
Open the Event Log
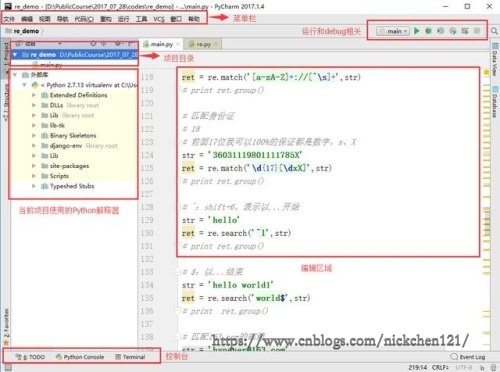click(x=468, y=357)
